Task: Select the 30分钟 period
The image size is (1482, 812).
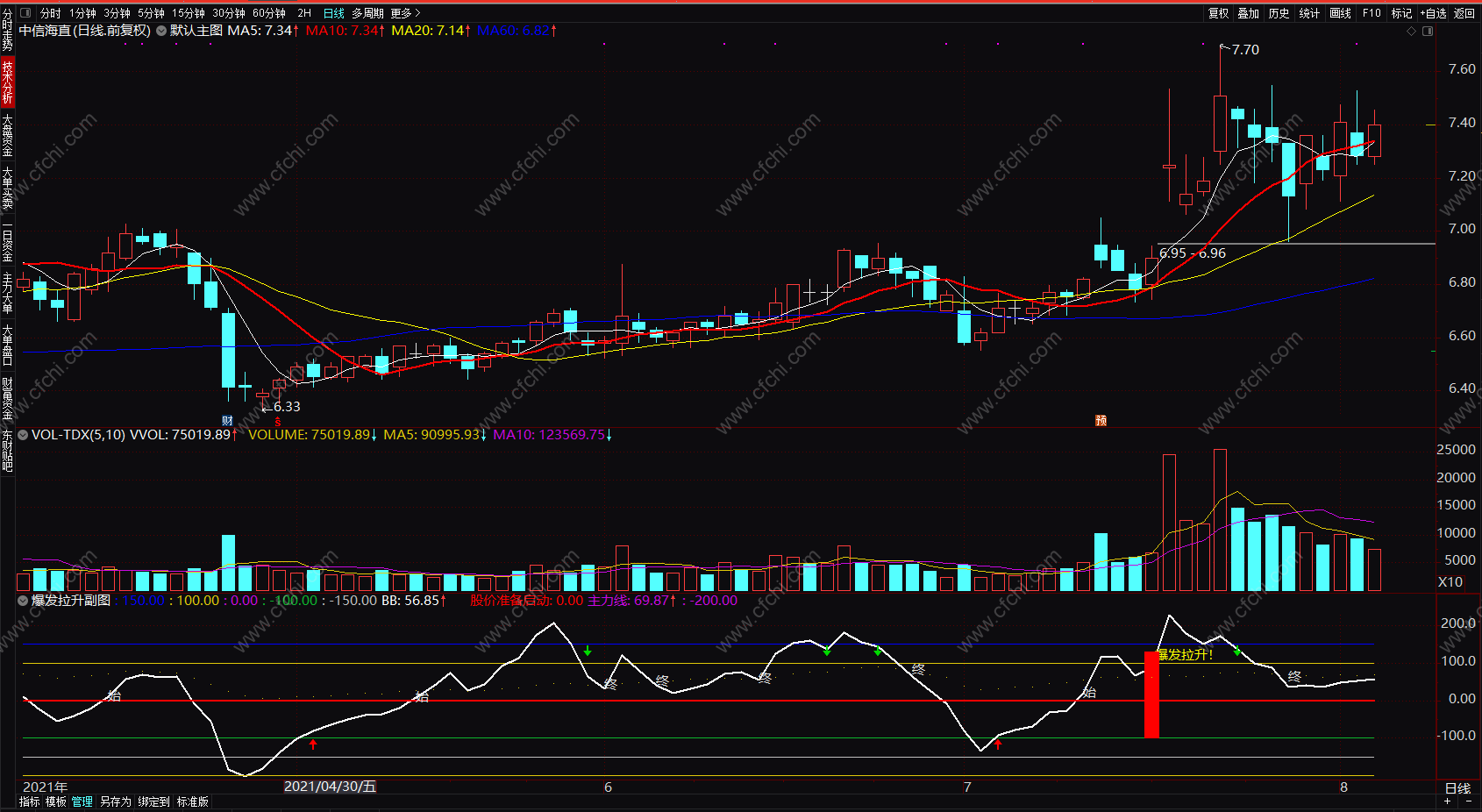Action: [x=229, y=13]
